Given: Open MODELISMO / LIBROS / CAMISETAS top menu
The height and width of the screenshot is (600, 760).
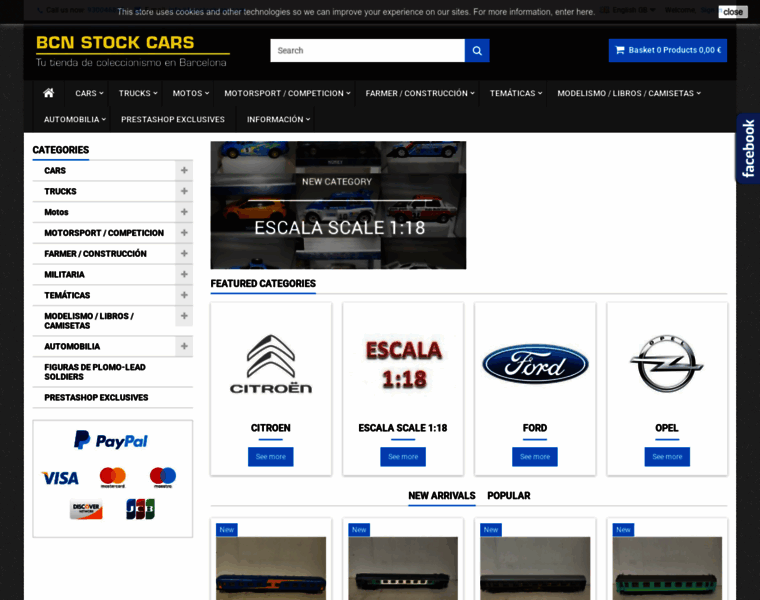Looking at the screenshot, I should pos(629,93).
